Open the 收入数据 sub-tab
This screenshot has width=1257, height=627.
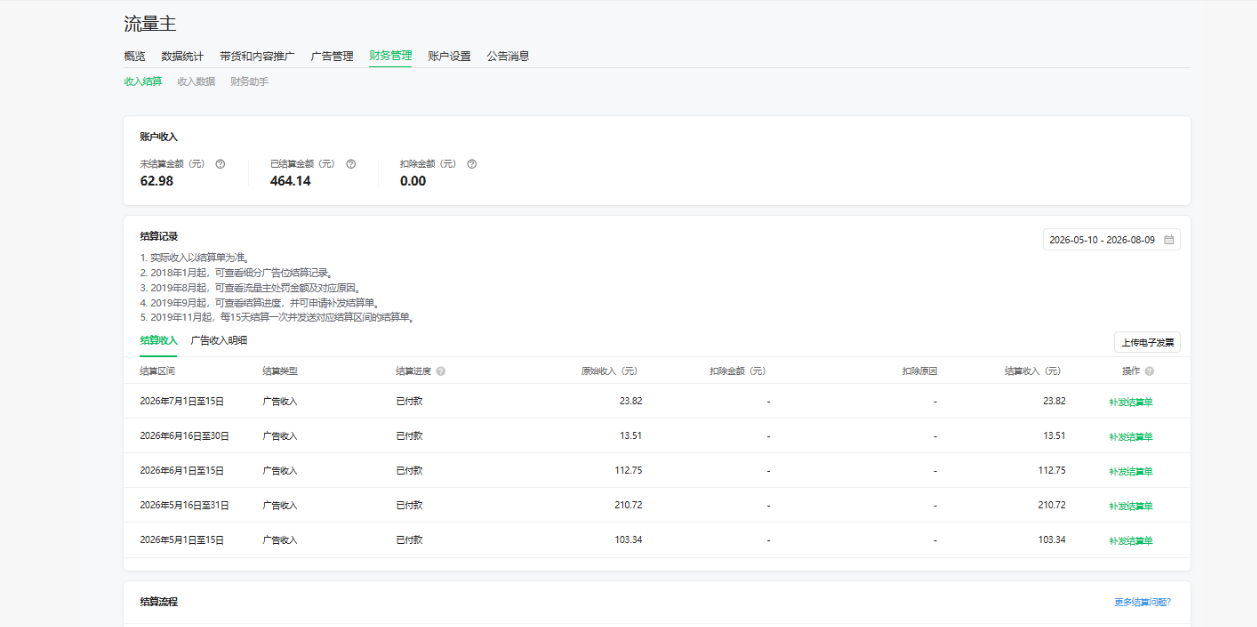(196, 82)
